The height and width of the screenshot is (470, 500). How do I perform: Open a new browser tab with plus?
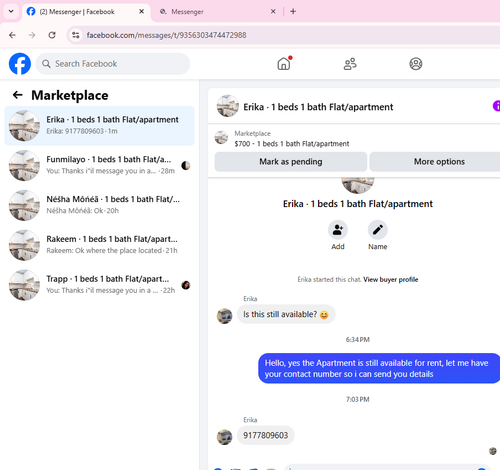(293, 11)
